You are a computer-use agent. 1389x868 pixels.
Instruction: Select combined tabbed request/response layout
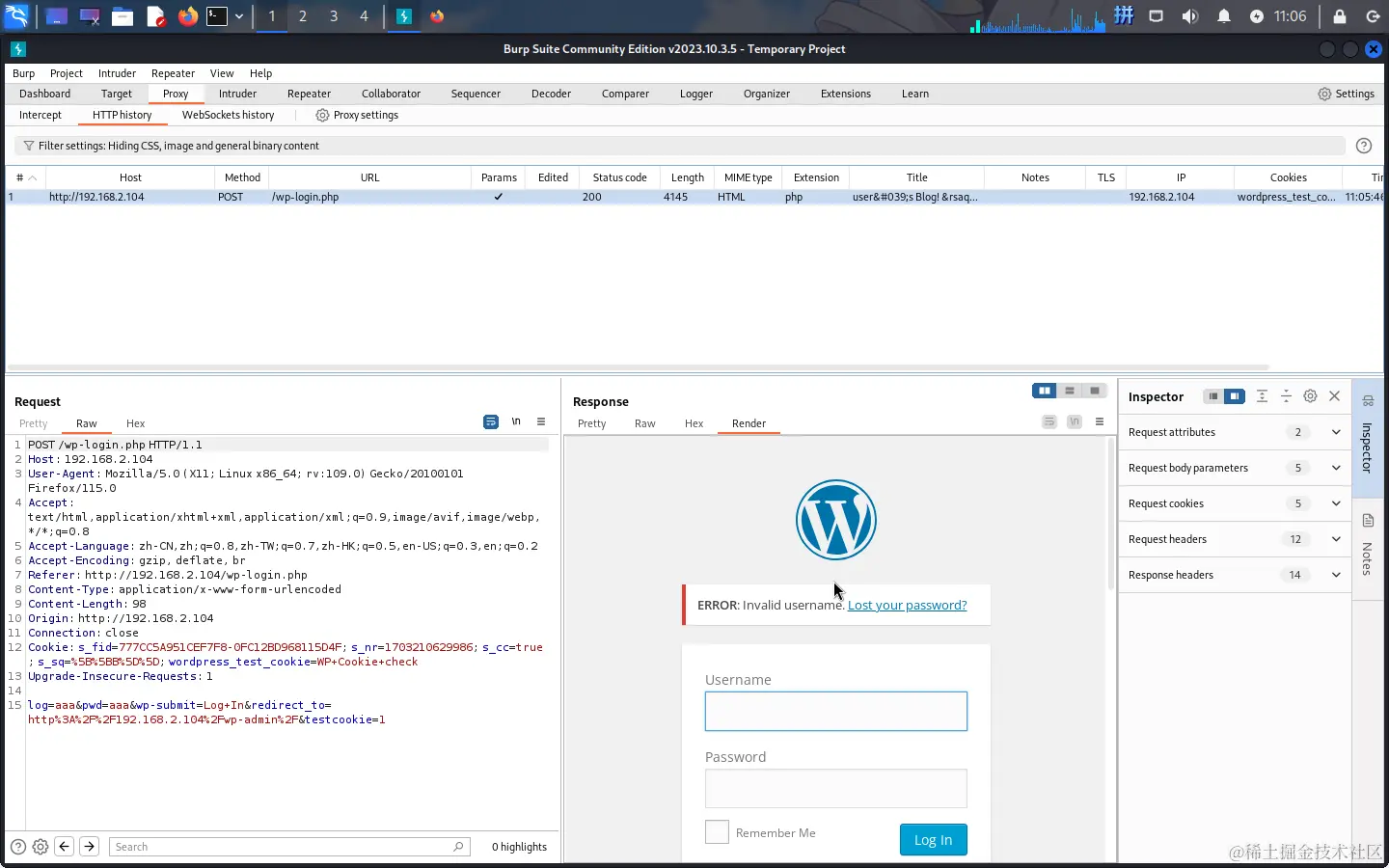click(1095, 391)
